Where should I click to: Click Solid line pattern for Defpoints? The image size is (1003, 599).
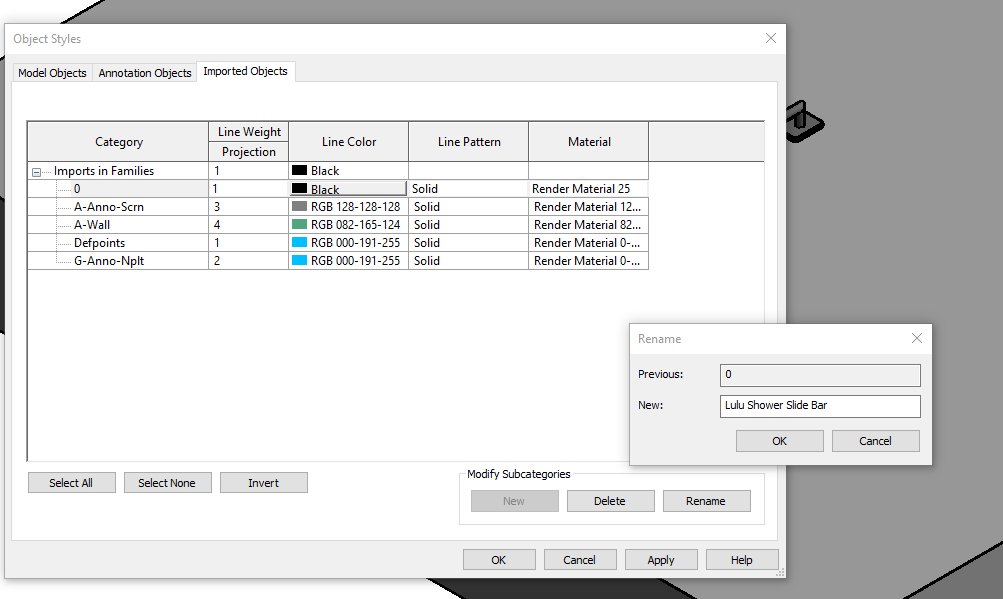click(468, 243)
